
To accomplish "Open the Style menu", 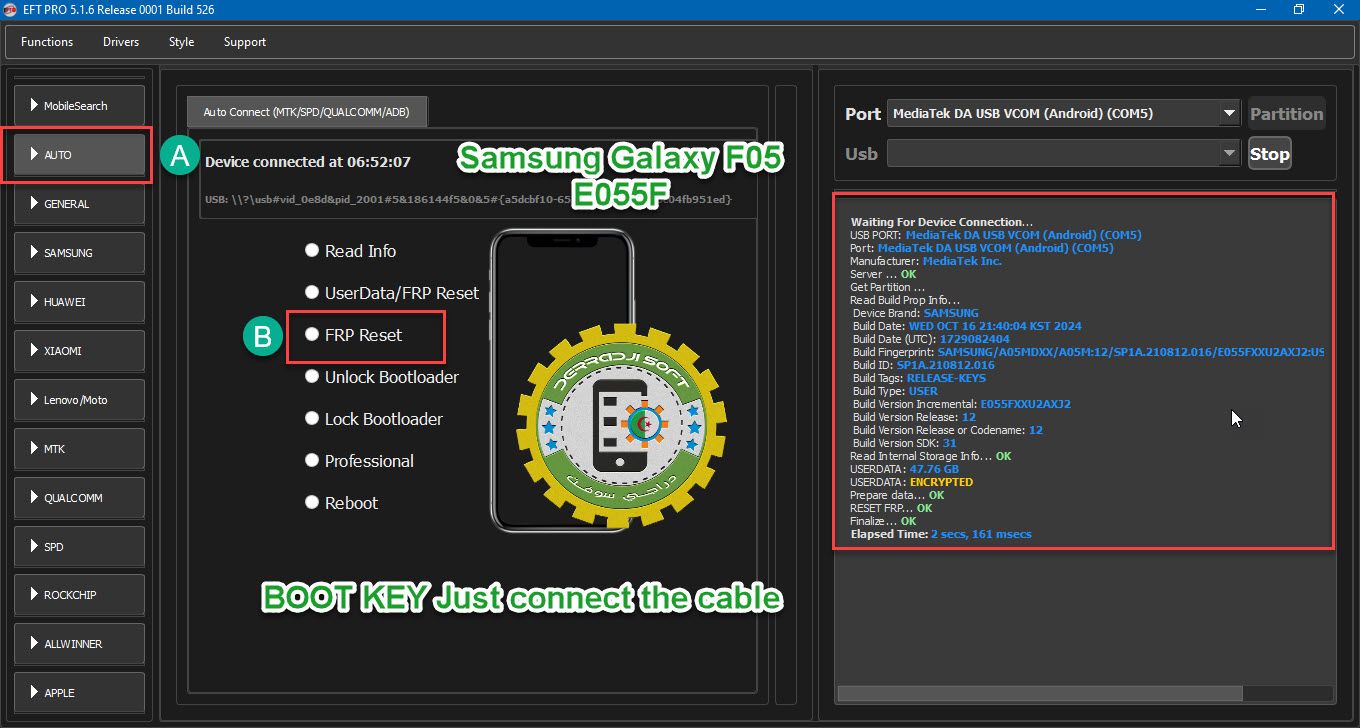I will coord(181,42).
